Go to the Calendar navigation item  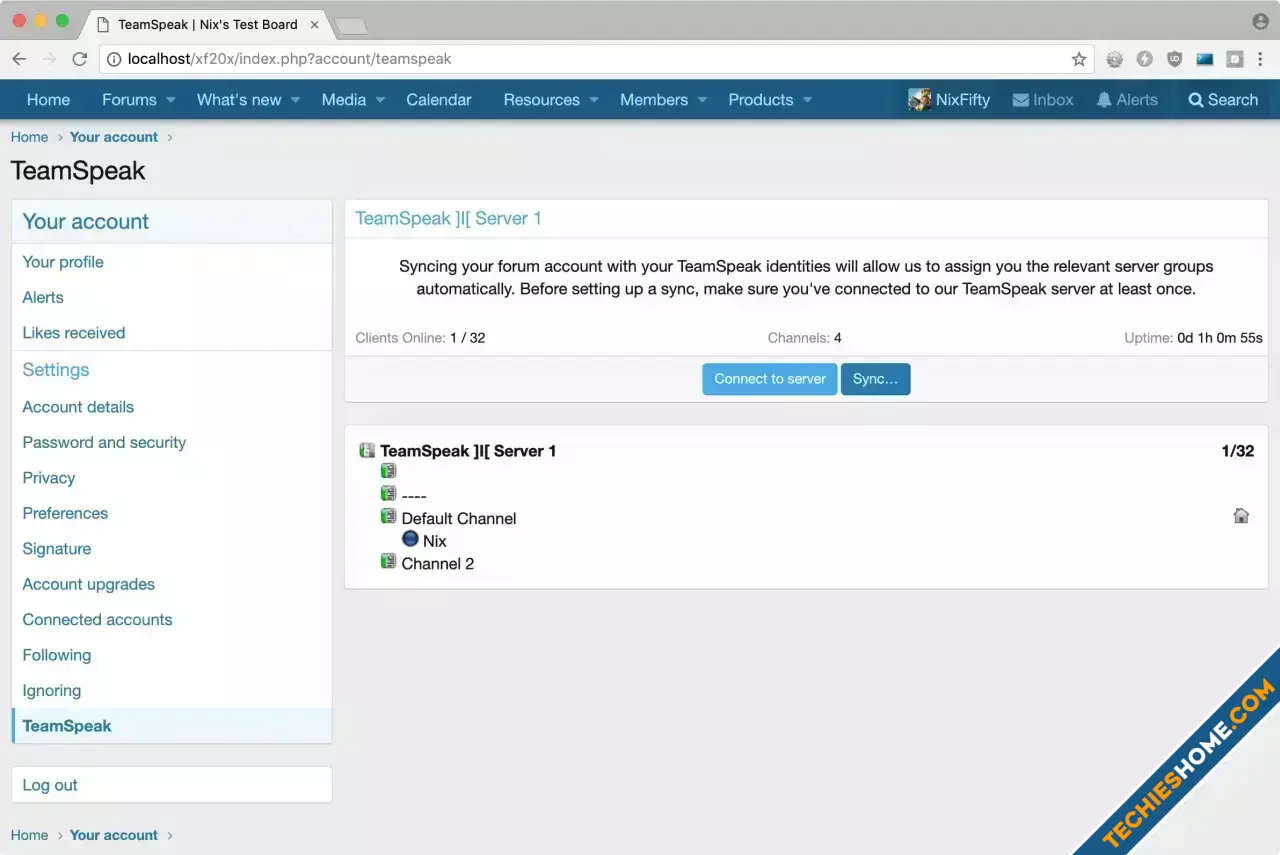tap(439, 100)
